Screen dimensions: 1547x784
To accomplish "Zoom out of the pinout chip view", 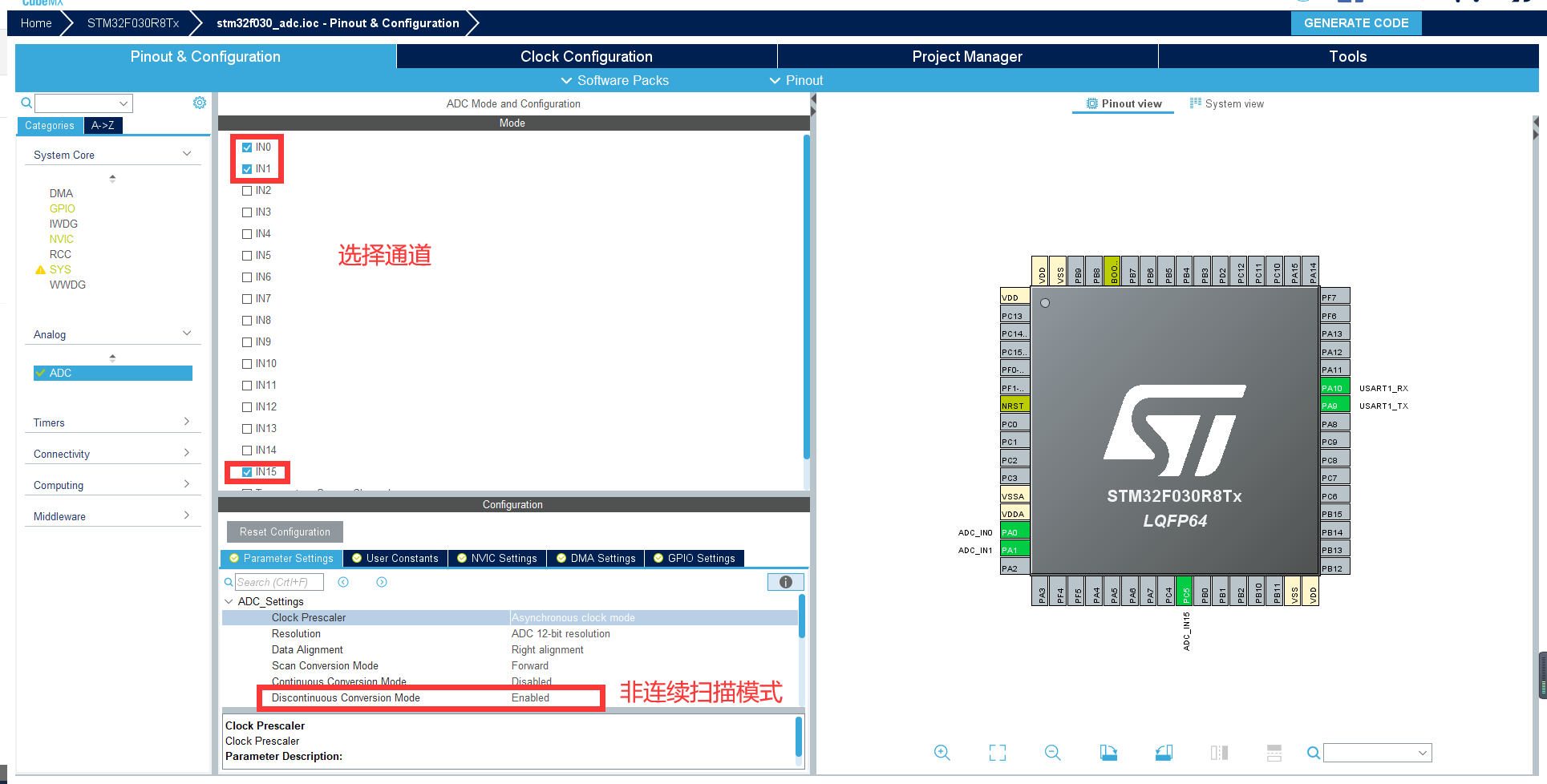I will pyautogui.click(x=1052, y=752).
